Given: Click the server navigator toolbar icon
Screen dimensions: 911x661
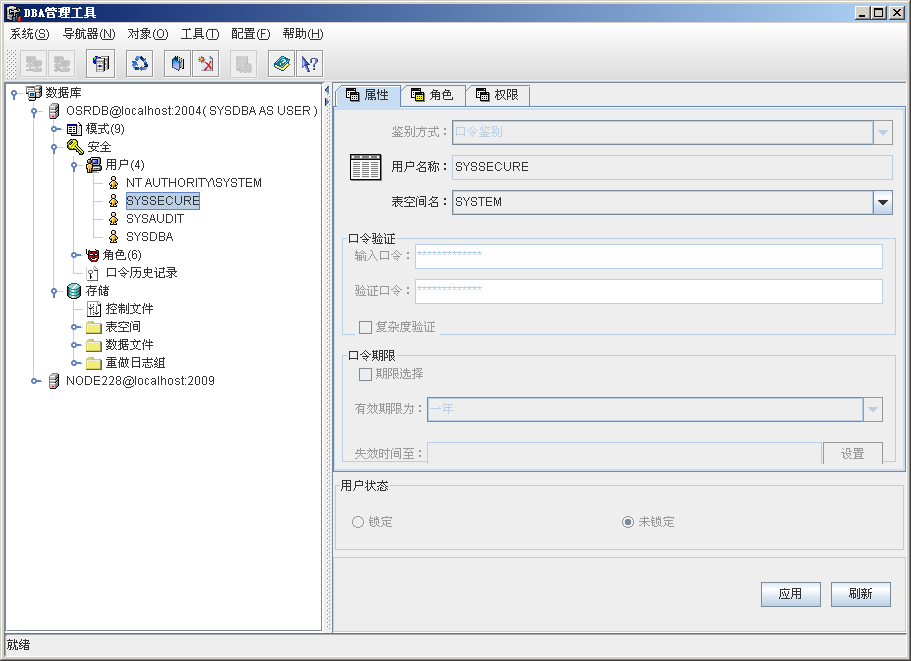Looking at the screenshot, I should (x=101, y=64).
